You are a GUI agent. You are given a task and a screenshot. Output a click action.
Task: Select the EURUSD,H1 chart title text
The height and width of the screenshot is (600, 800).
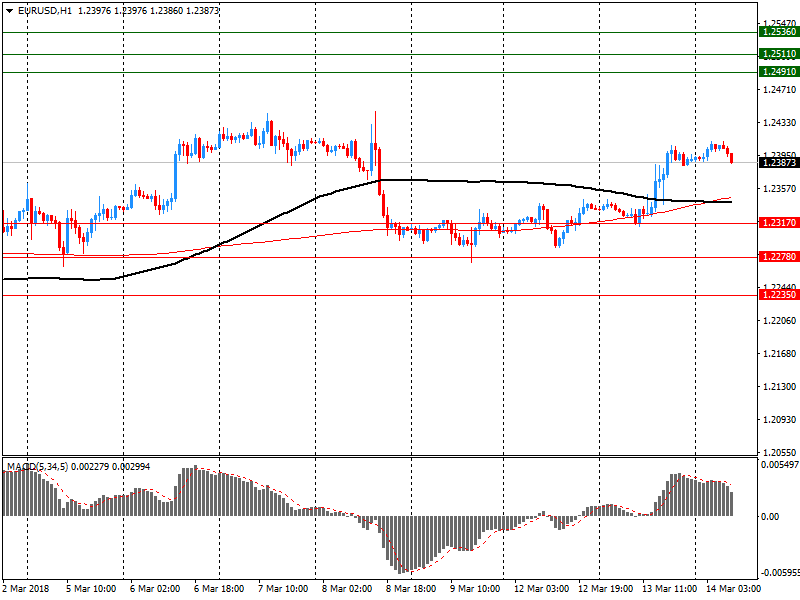pos(45,11)
